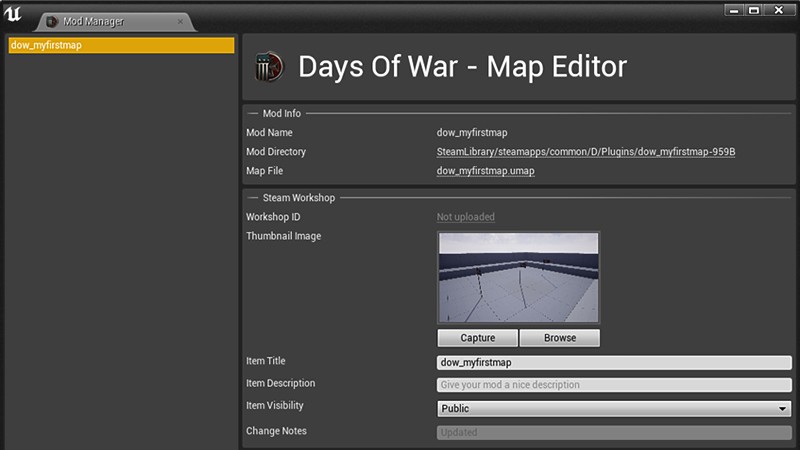Click the Map File label
Image resolution: width=800 pixels, height=450 pixels.
[264, 171]
